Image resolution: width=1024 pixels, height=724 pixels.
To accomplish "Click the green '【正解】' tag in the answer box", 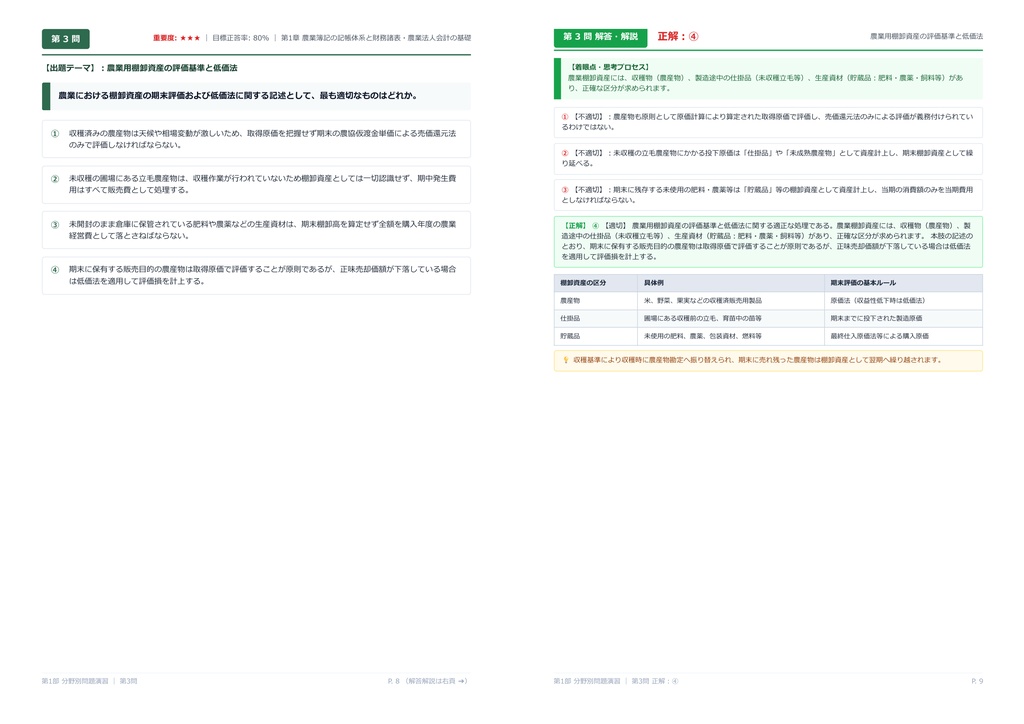I will click(x=575, y=226).
